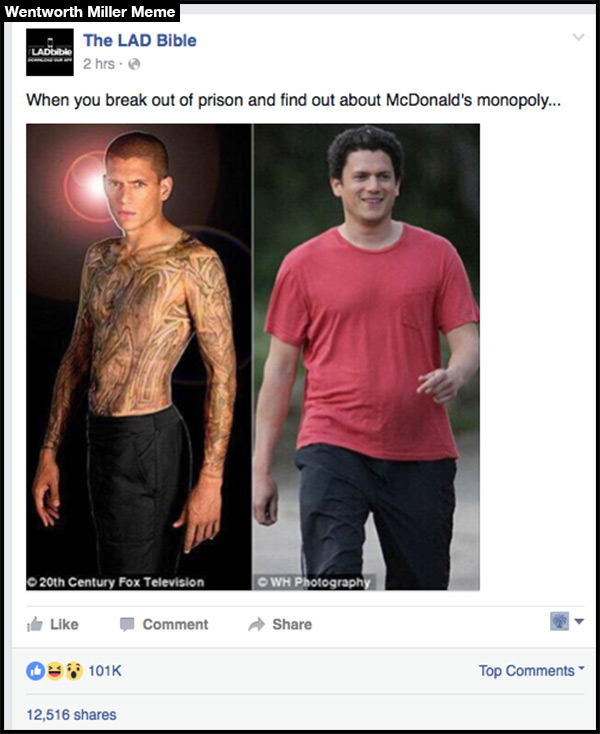
Task: Open the red t-shirt photo on right
Action: 366,357
